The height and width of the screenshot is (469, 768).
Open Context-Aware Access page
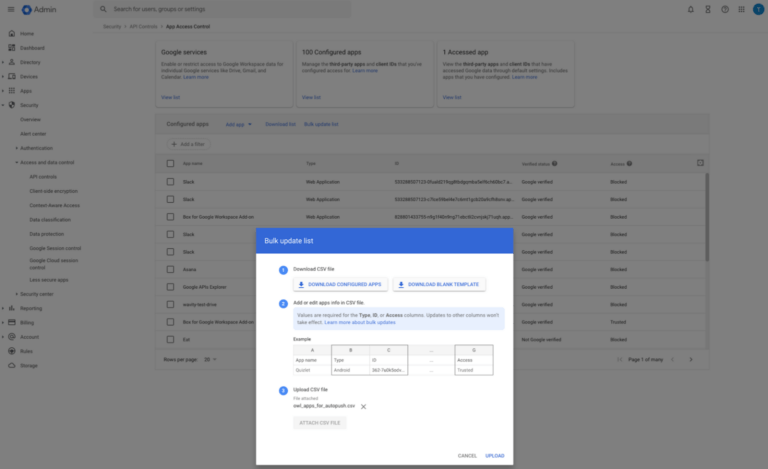point(54,205)
